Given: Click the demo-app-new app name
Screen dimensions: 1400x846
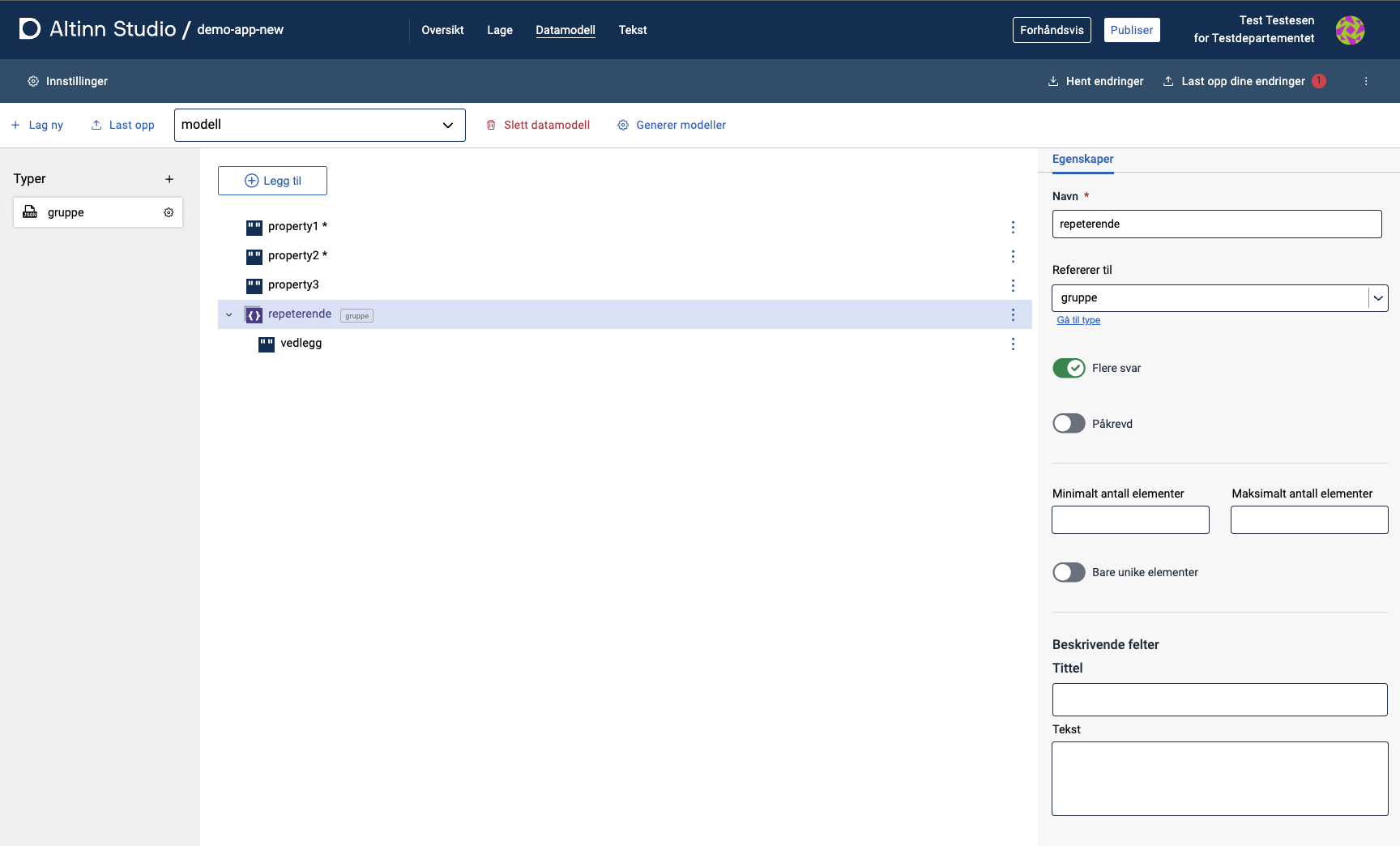Looking at the screenshot, I should [240, 30].
